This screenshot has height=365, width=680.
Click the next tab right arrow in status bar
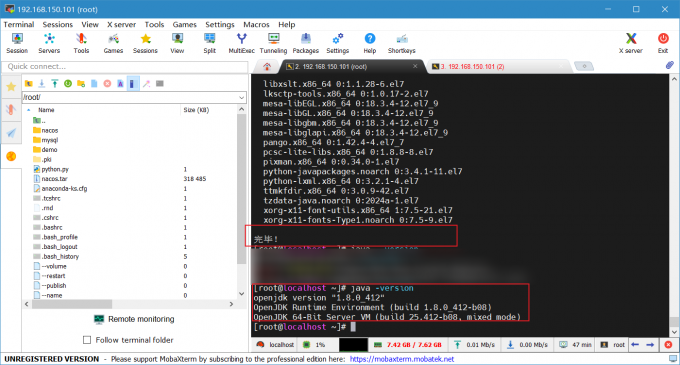(650, 345)
